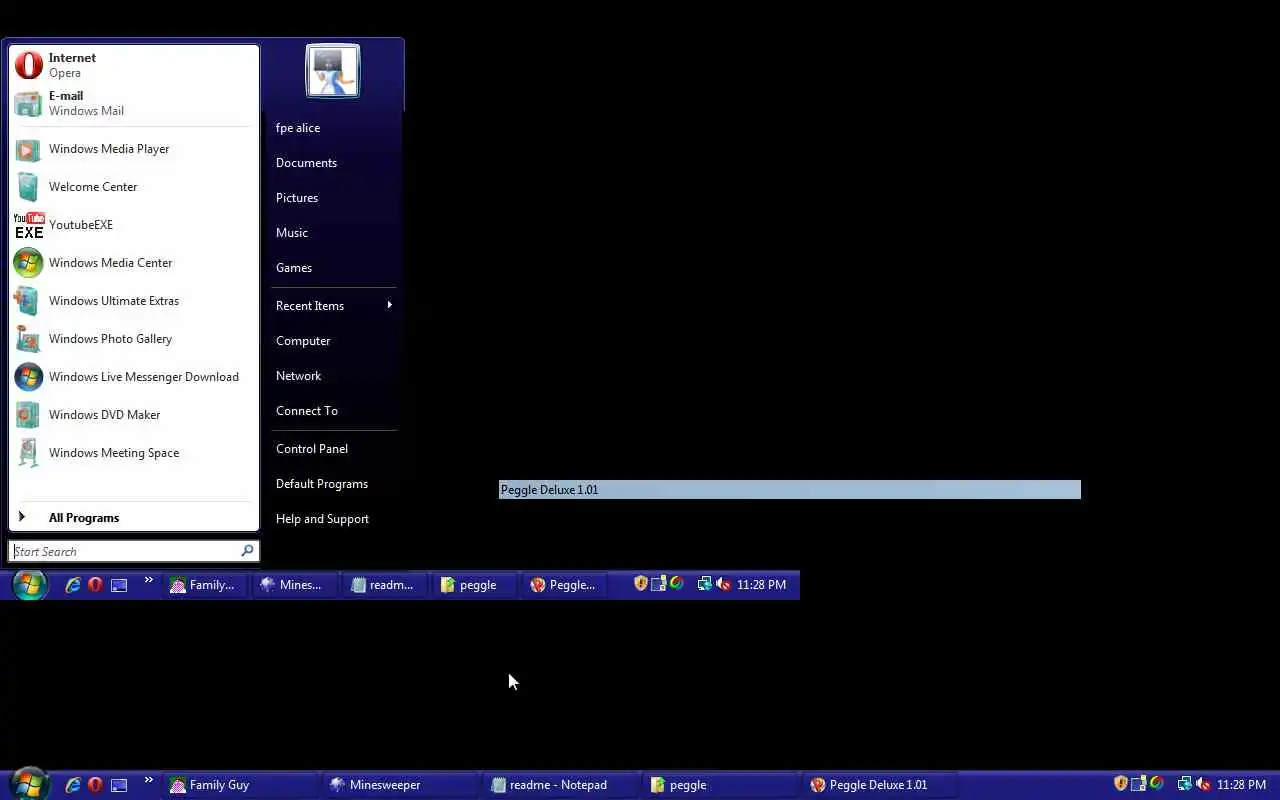This screenshot has height=800, width=1280.
Task: Click the truncated readm... taskbar button
Action: tap(386, 585)
